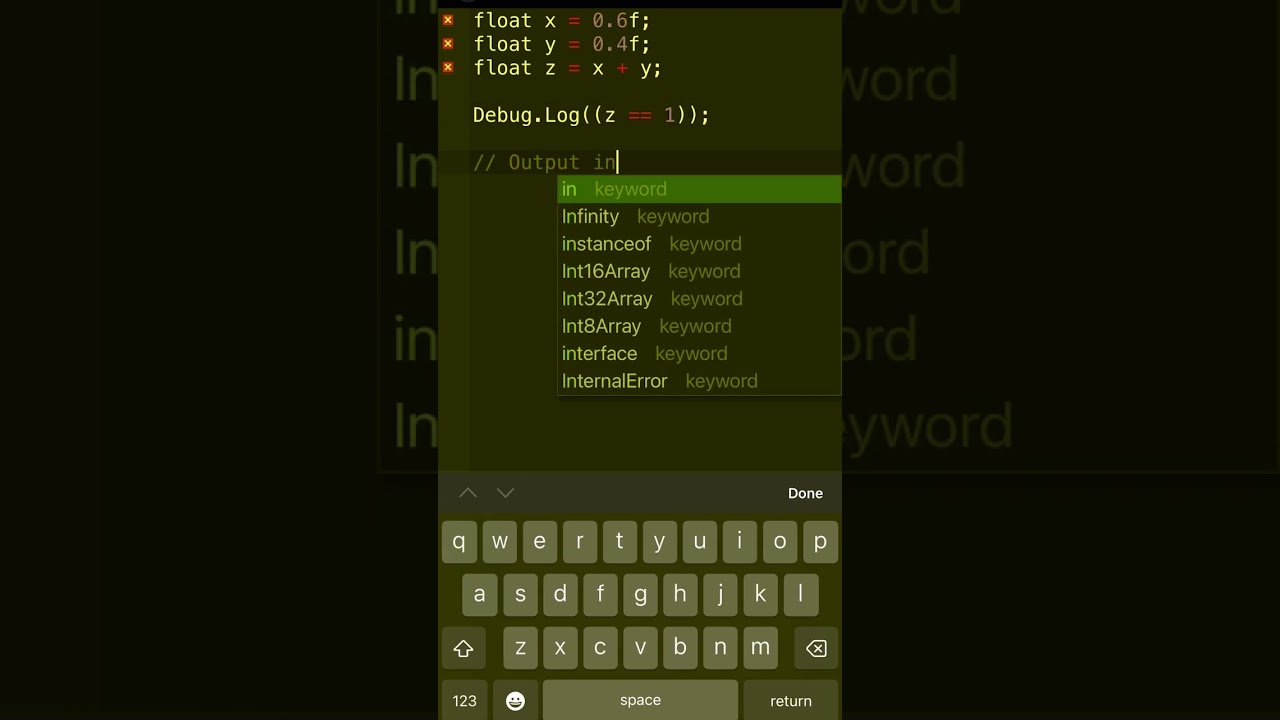Pick the 'instanceof' keyword suggestion

pyautogui.click(x=699, y=244)
